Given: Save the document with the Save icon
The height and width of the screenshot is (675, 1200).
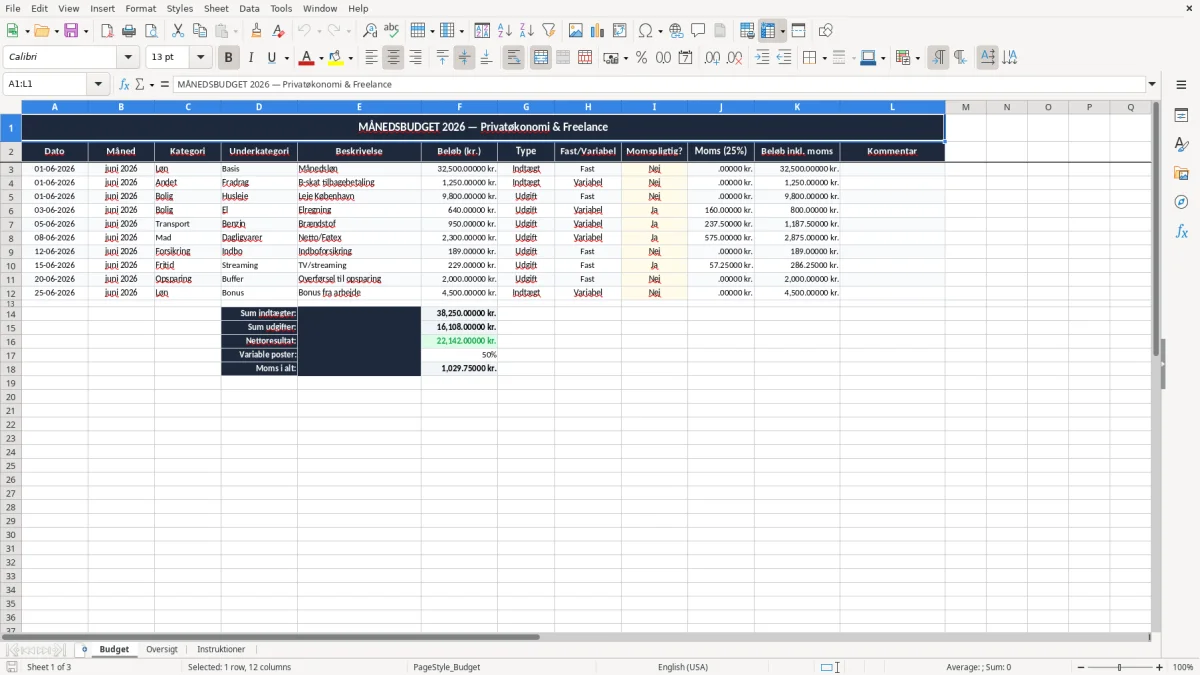Looking at the screenshot, I should 71,31.
